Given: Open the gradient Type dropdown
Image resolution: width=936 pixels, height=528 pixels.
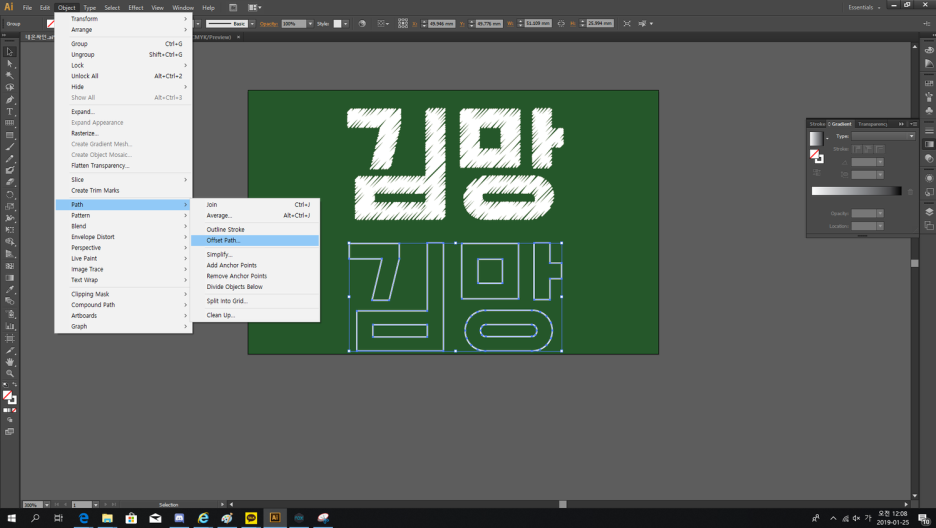Looking at the screenshot, I should click(882, 136).
